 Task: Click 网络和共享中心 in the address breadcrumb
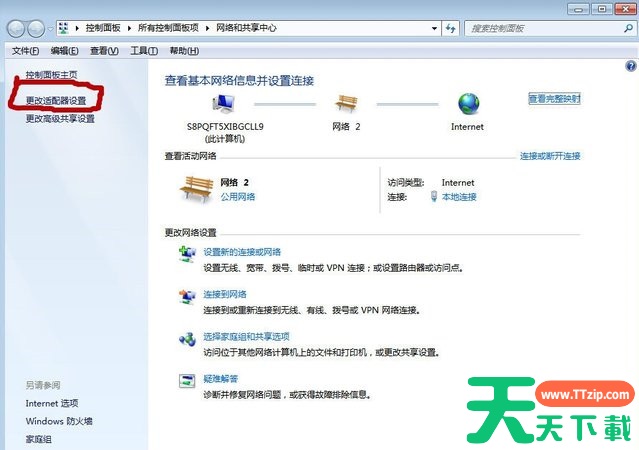pyautogui.click(x=246, y=28)
